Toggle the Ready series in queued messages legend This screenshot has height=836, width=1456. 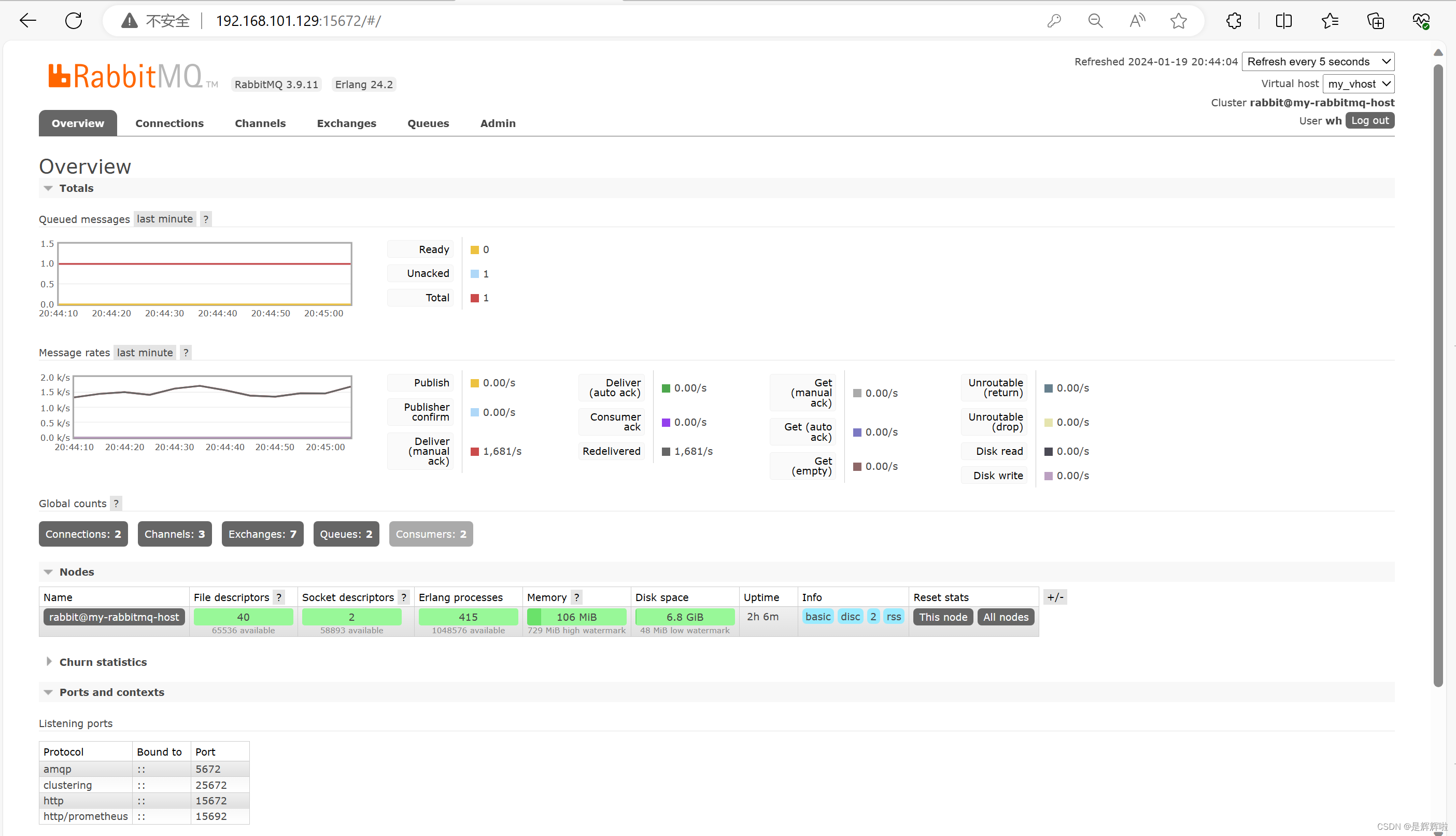[x=433, y=249]
